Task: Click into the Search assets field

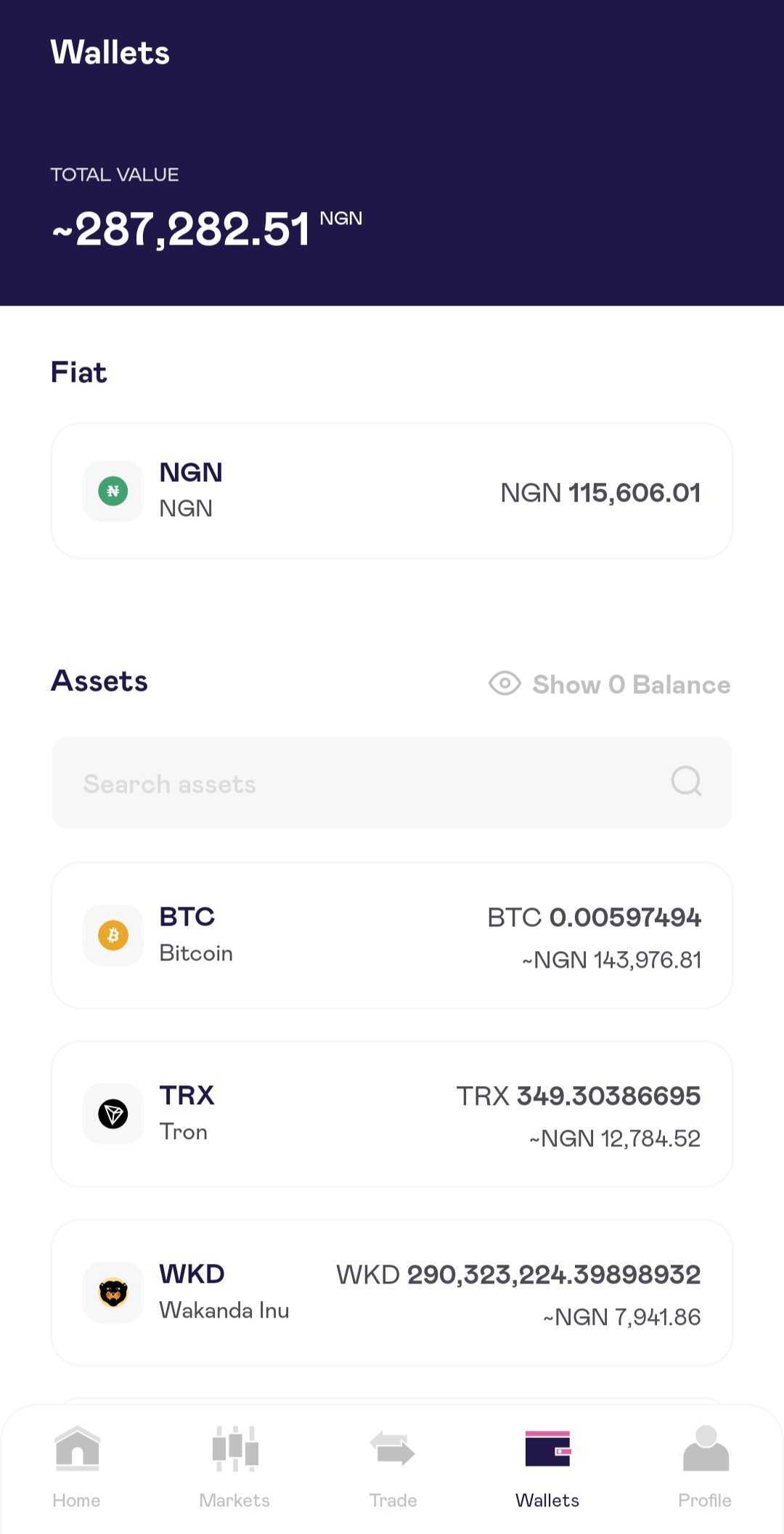Action: point(392,783)
